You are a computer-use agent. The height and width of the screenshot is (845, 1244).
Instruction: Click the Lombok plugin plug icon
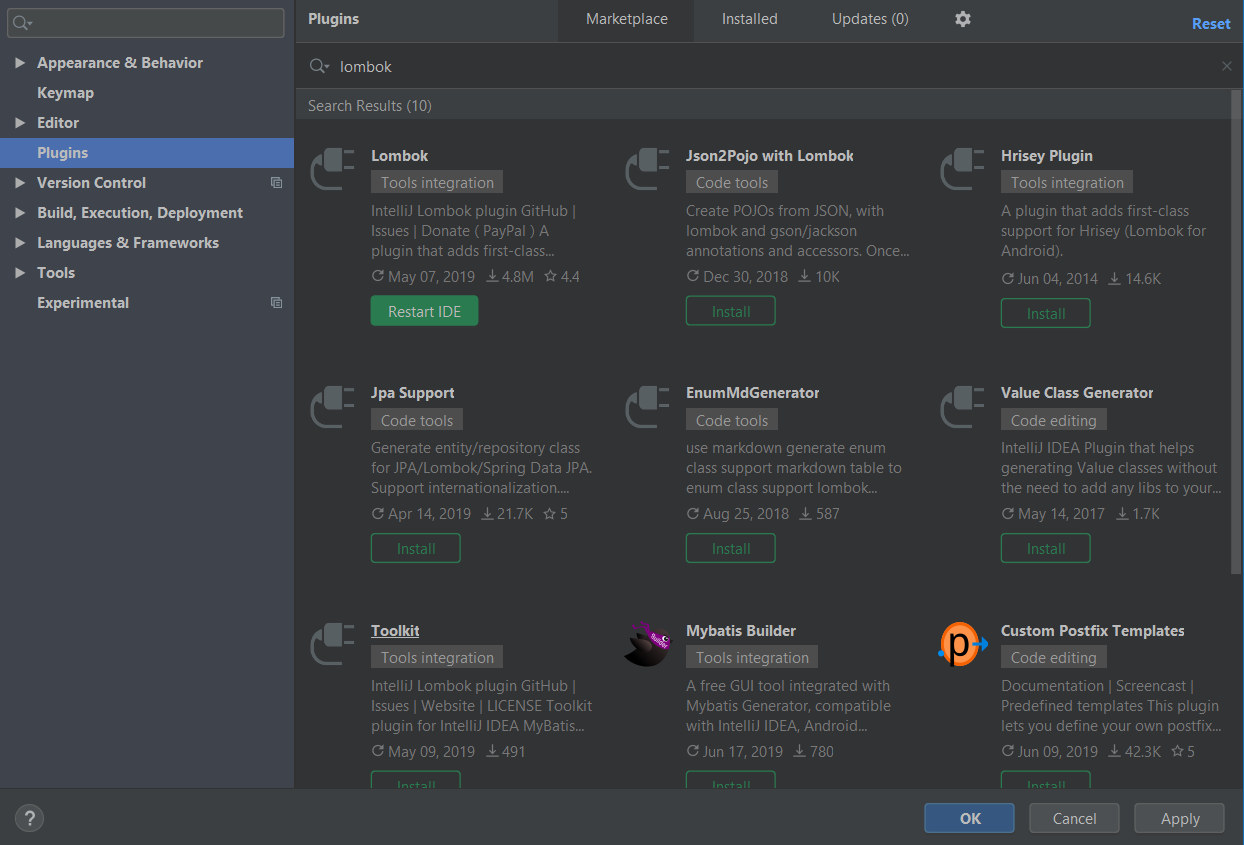click(x=332, y=169)
